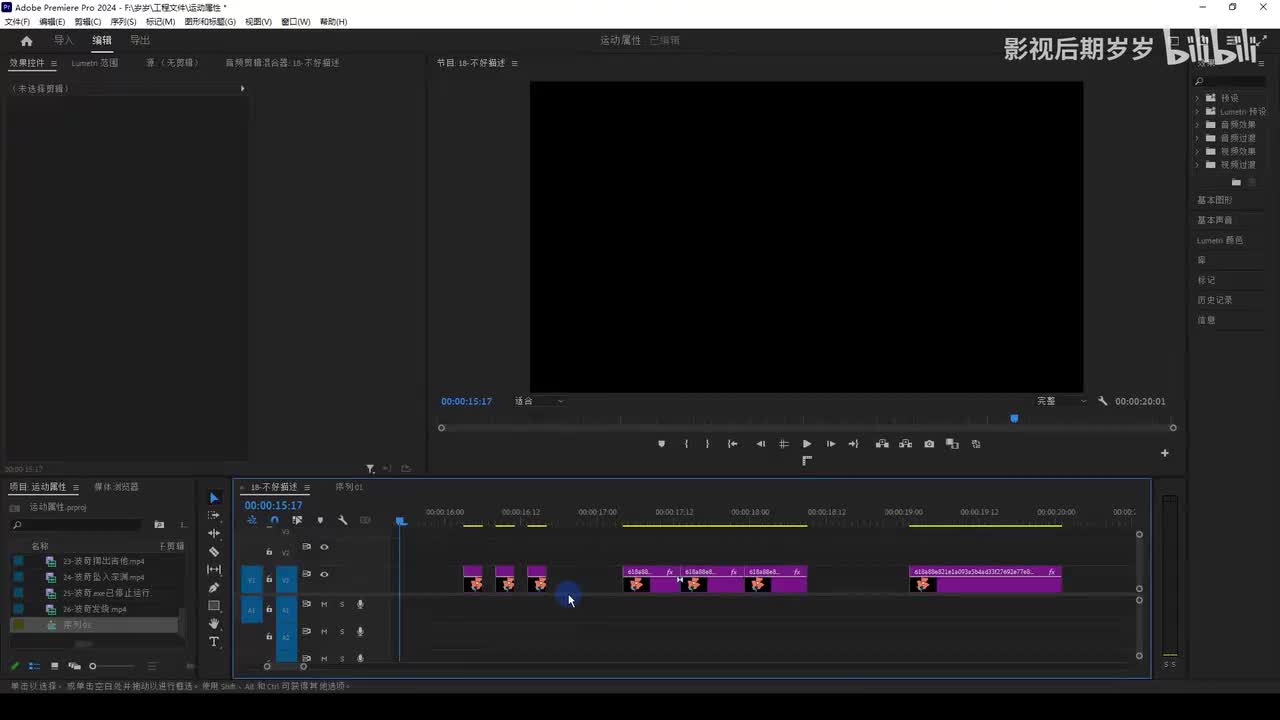Toggle lock on track V1
Screen dimensions: 1280x720
point(269,579)
